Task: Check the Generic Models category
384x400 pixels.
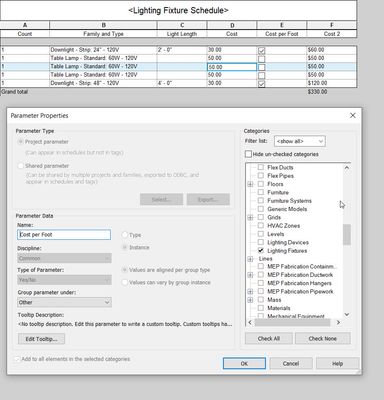Action: (x=261, y=209)
